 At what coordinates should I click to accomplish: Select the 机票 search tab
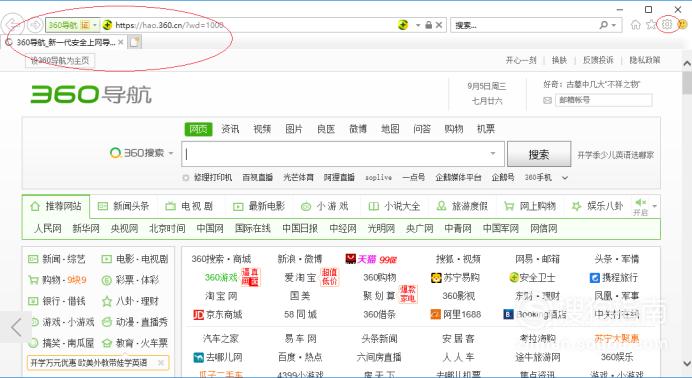pyautogui.click(x=486, y=129)
